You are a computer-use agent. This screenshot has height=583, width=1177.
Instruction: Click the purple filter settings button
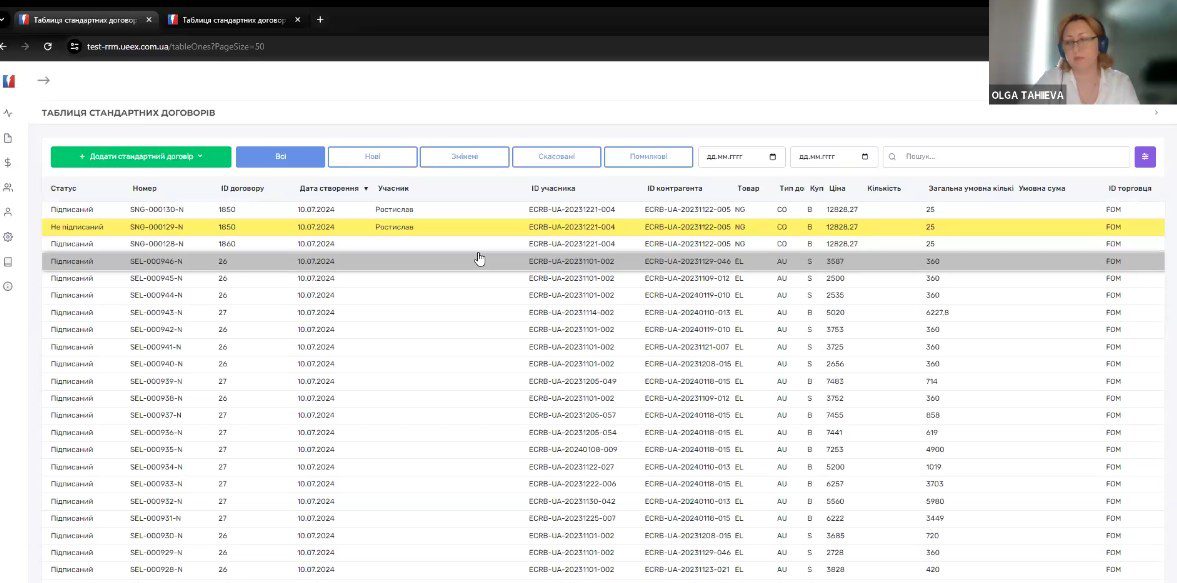click(x=1144, y=157)
